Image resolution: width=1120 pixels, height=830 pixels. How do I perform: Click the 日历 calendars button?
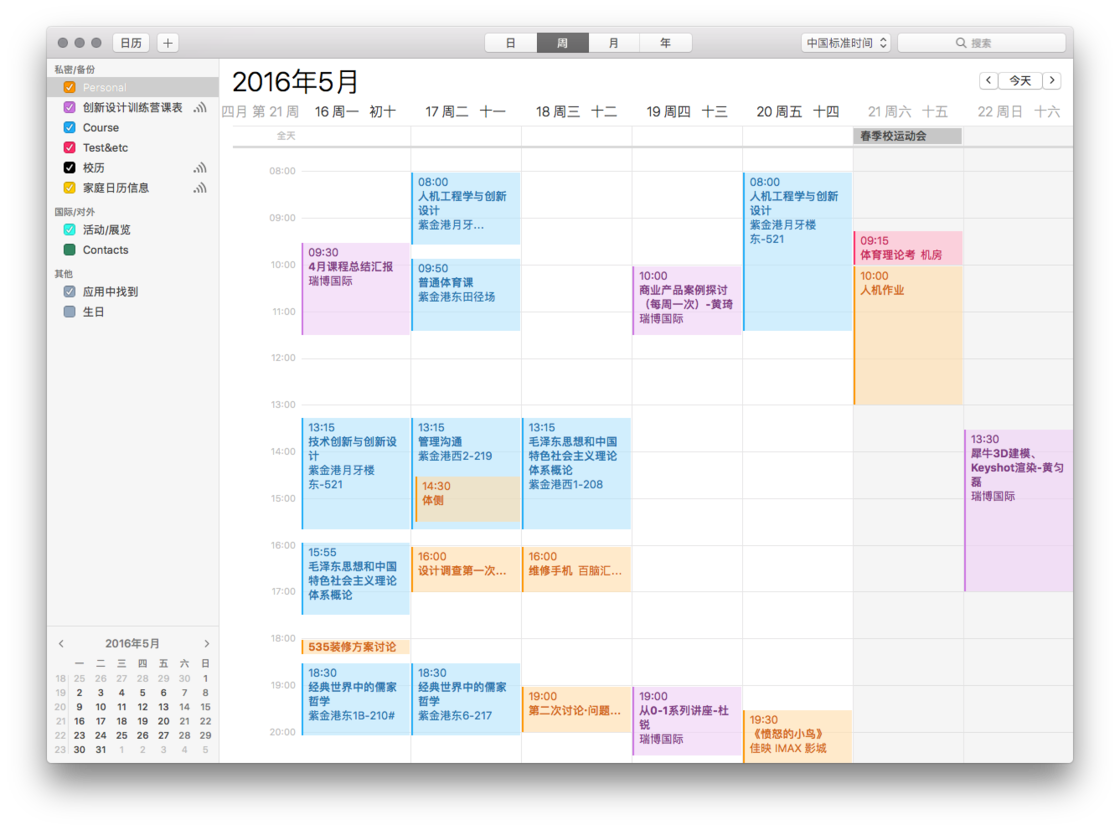pos(131,43)
